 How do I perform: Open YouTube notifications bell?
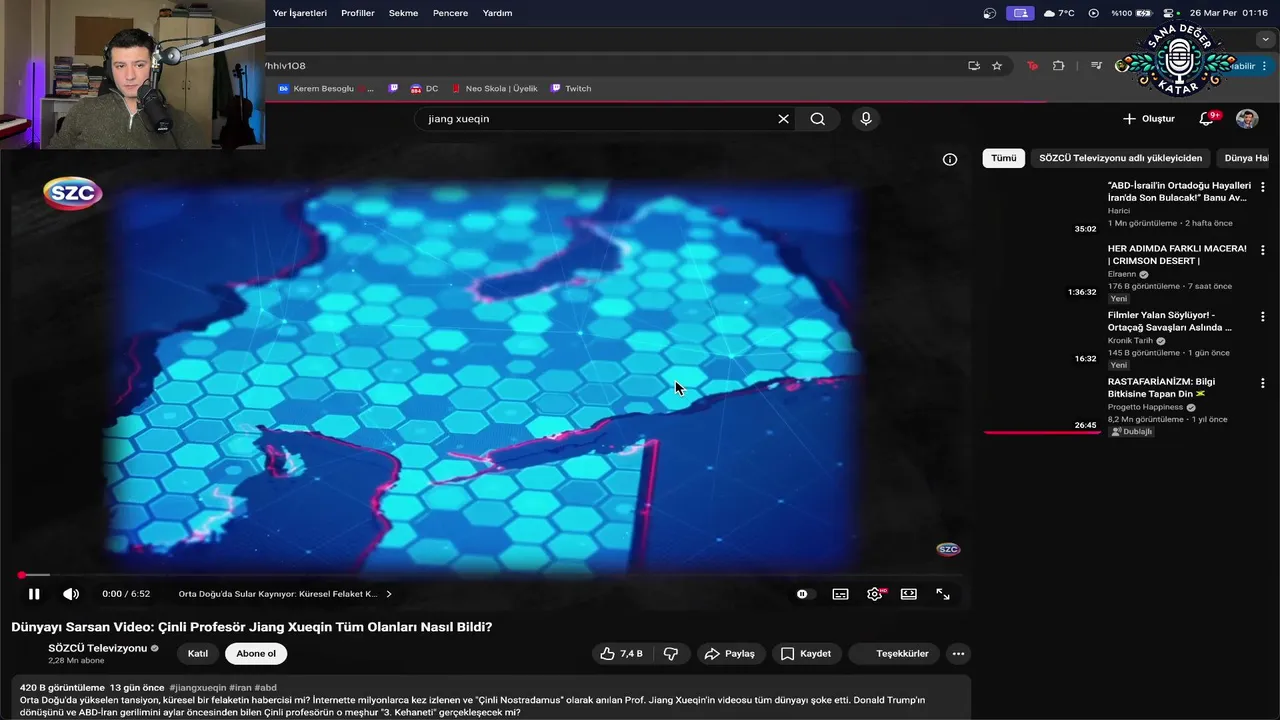point(1207,119)
